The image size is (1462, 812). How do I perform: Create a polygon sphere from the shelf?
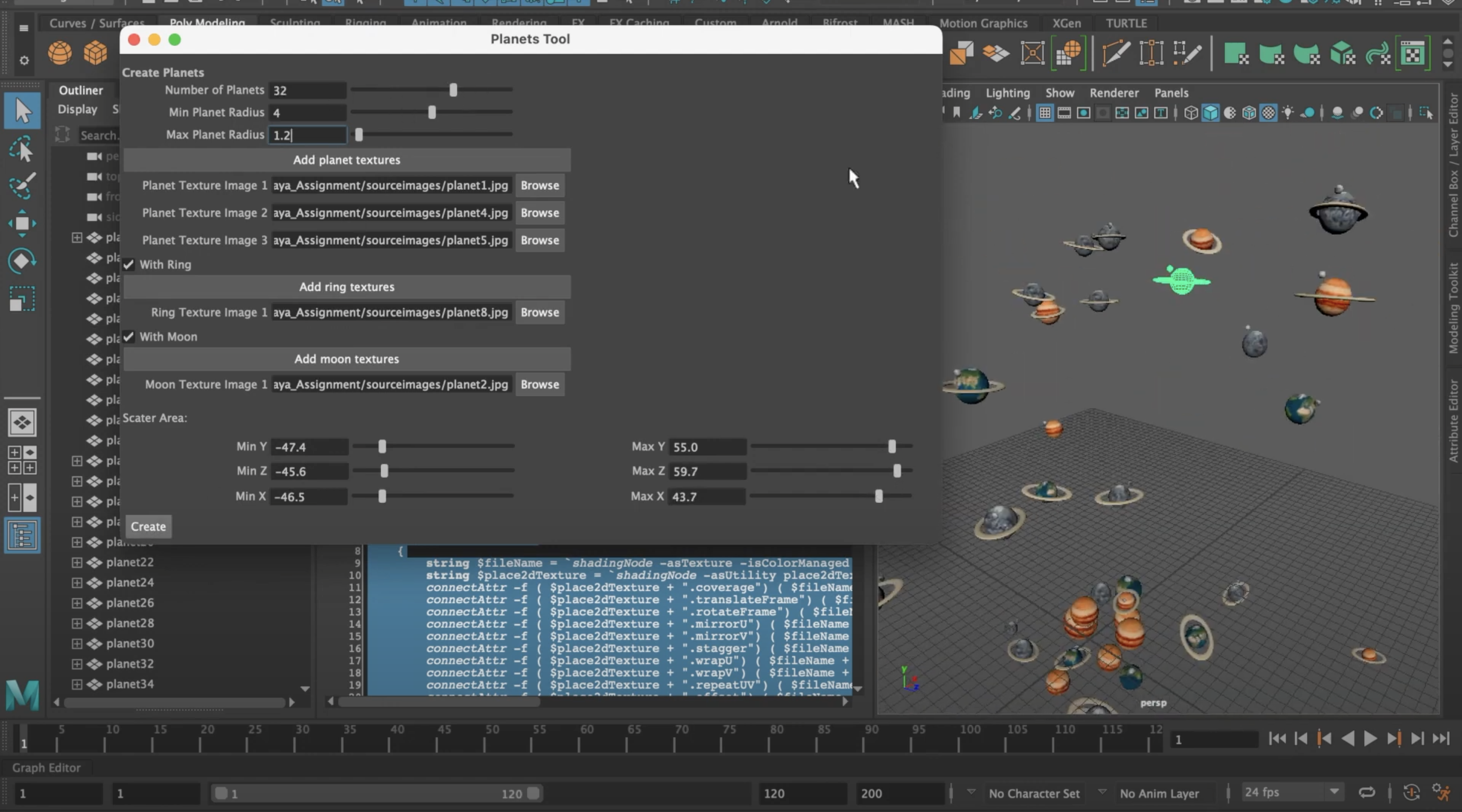tap(59, 53)
